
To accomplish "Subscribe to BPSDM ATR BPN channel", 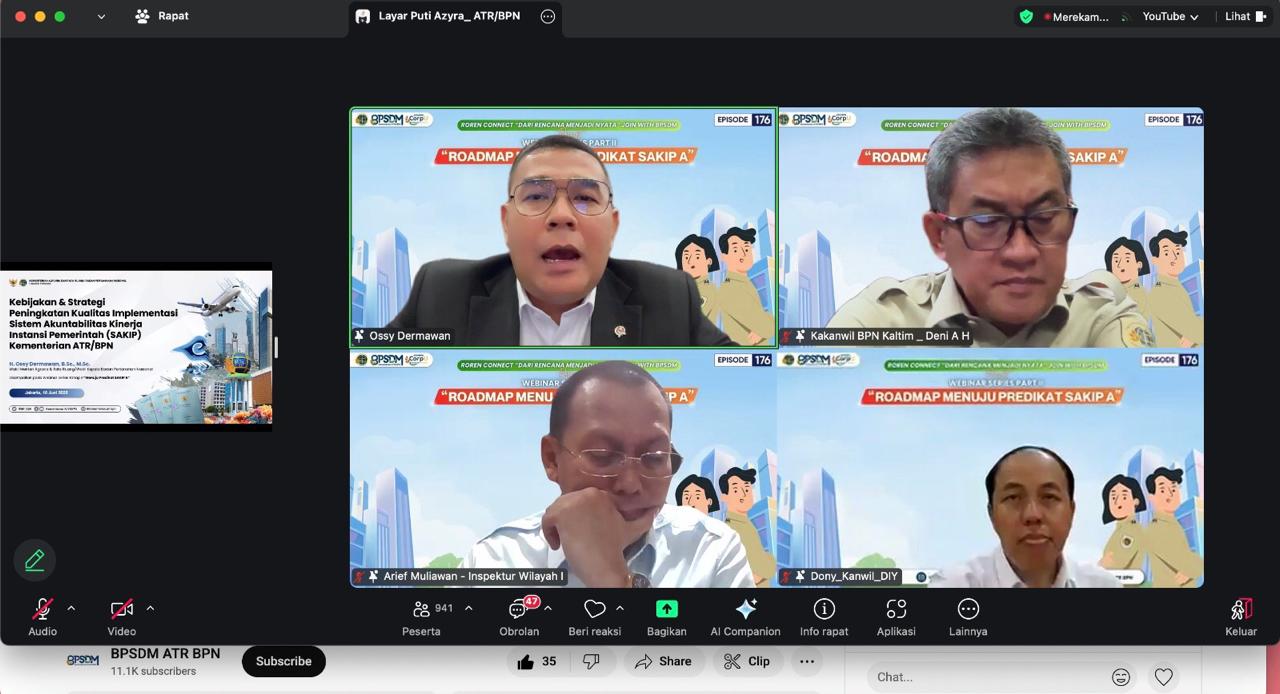I will pyautogui.click(x=283, y=661).
